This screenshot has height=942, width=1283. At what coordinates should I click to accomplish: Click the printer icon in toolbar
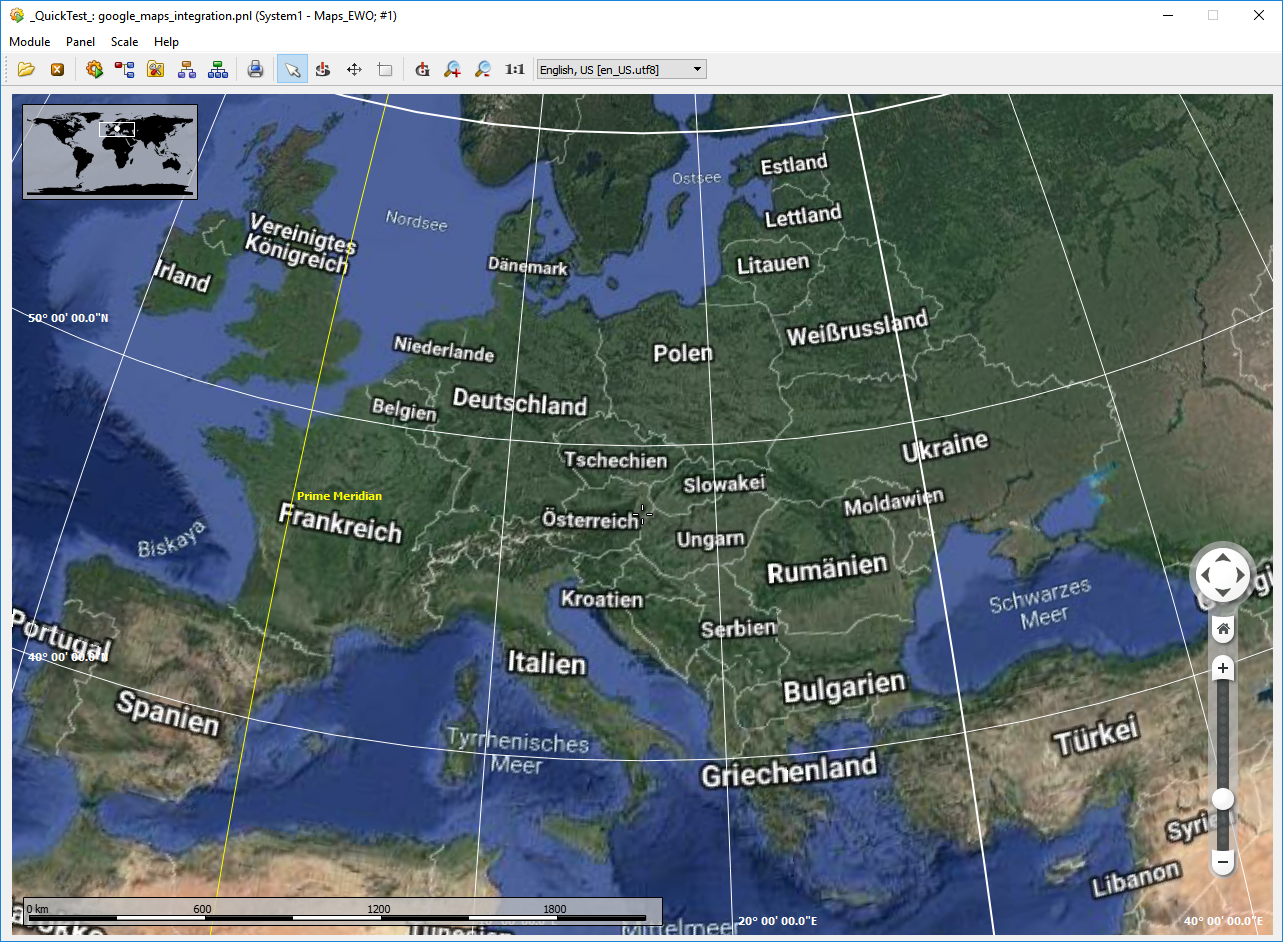[x=255, y=69]
